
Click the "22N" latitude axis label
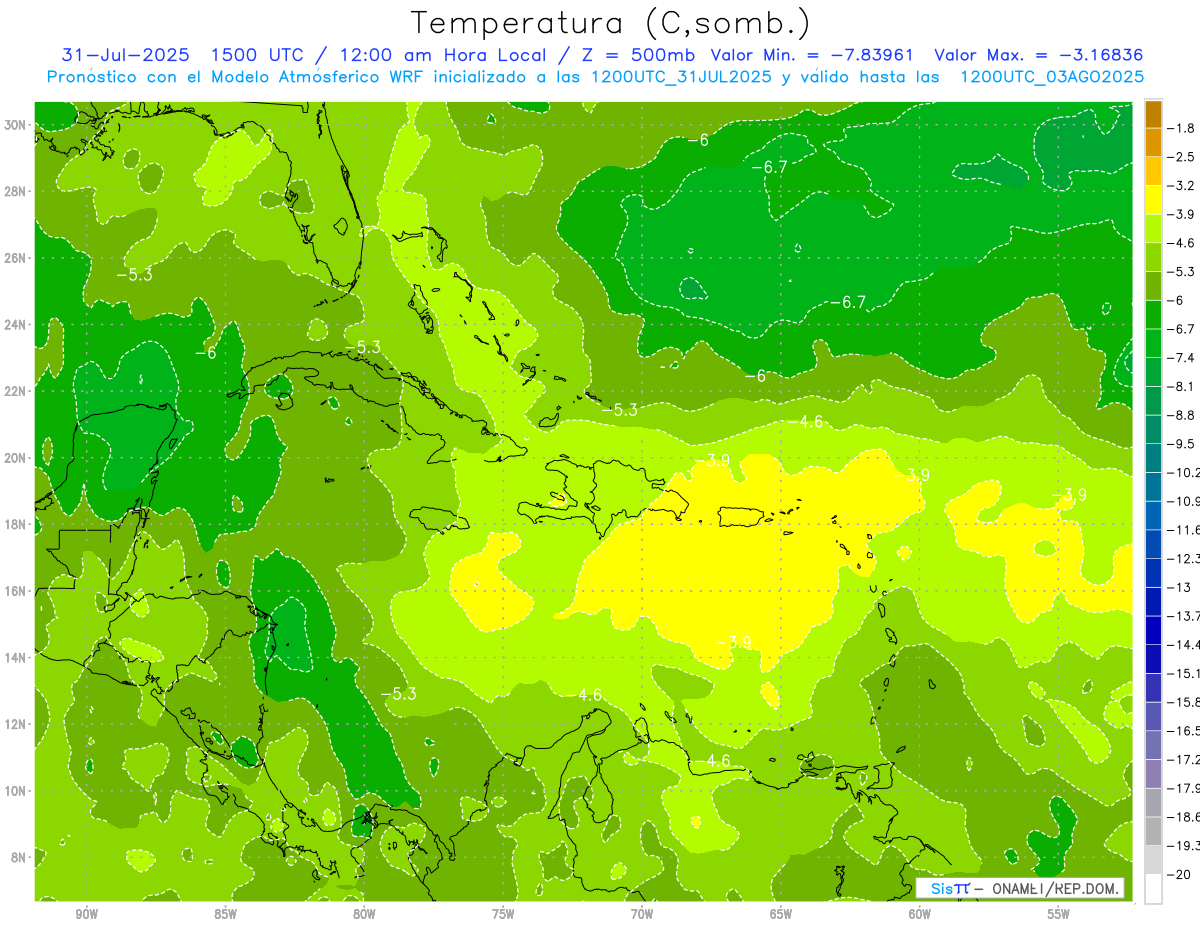[x=15, y=391]
